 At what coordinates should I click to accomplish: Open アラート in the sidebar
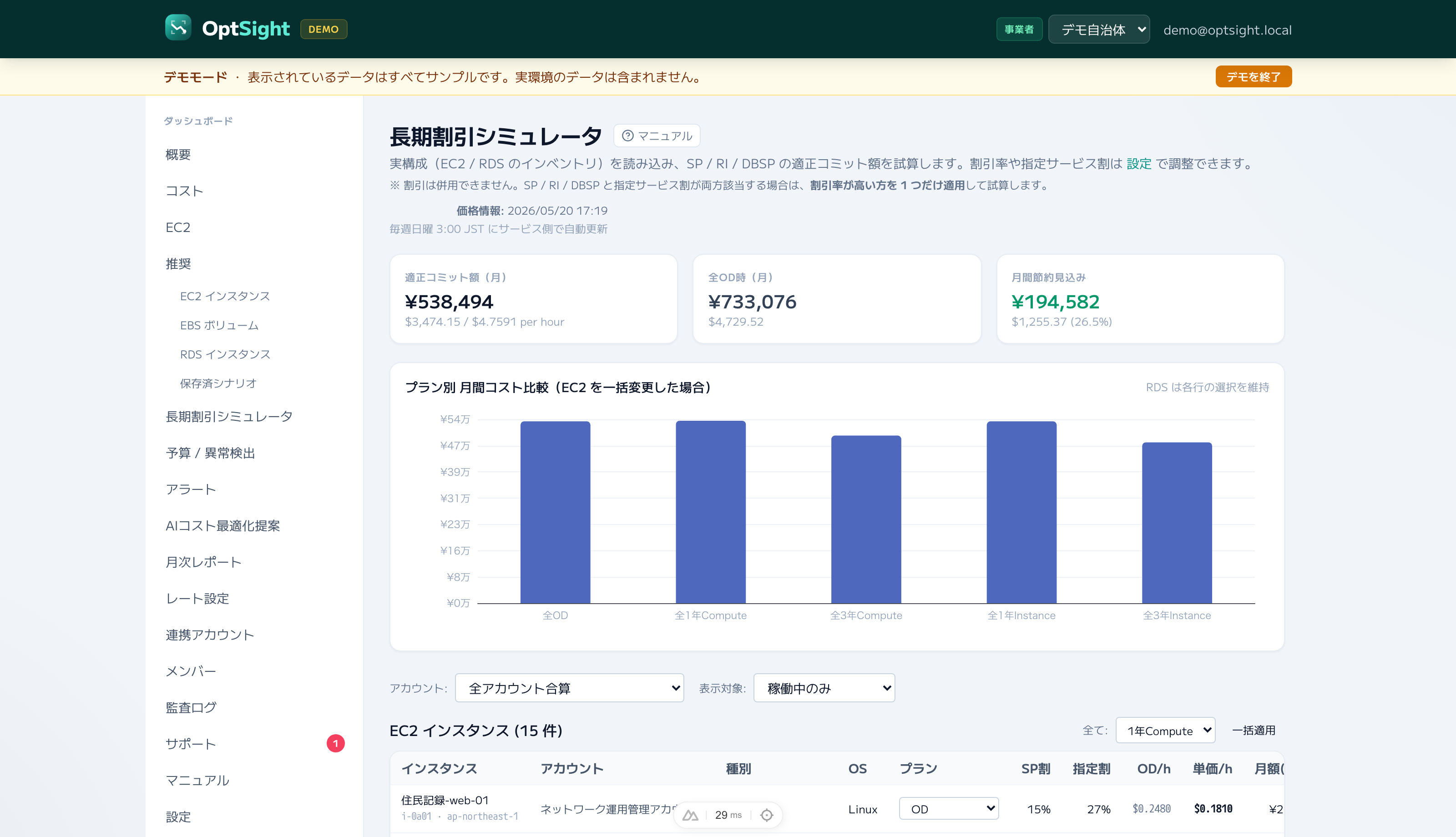[191, 489]
